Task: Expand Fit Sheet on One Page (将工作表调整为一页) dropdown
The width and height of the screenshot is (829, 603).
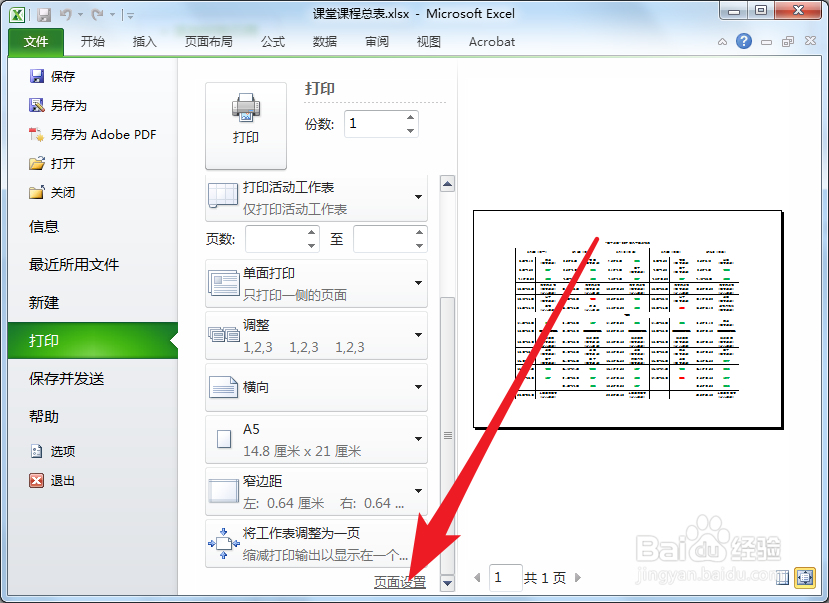Action: pyautogui.click(x=316, y=543)
